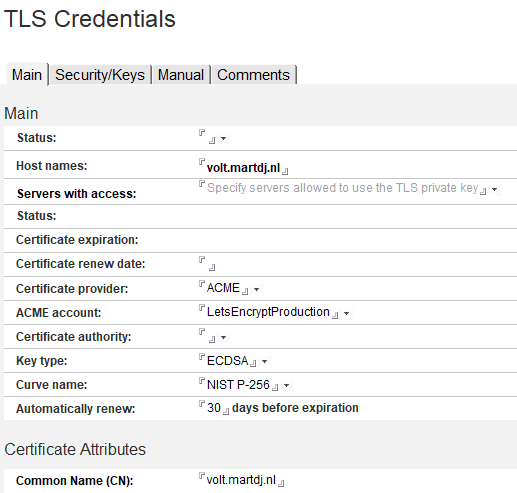Switch to the Security/Keys tab
The width and height of the screenshot is (517, 493).
pos(100,75)
